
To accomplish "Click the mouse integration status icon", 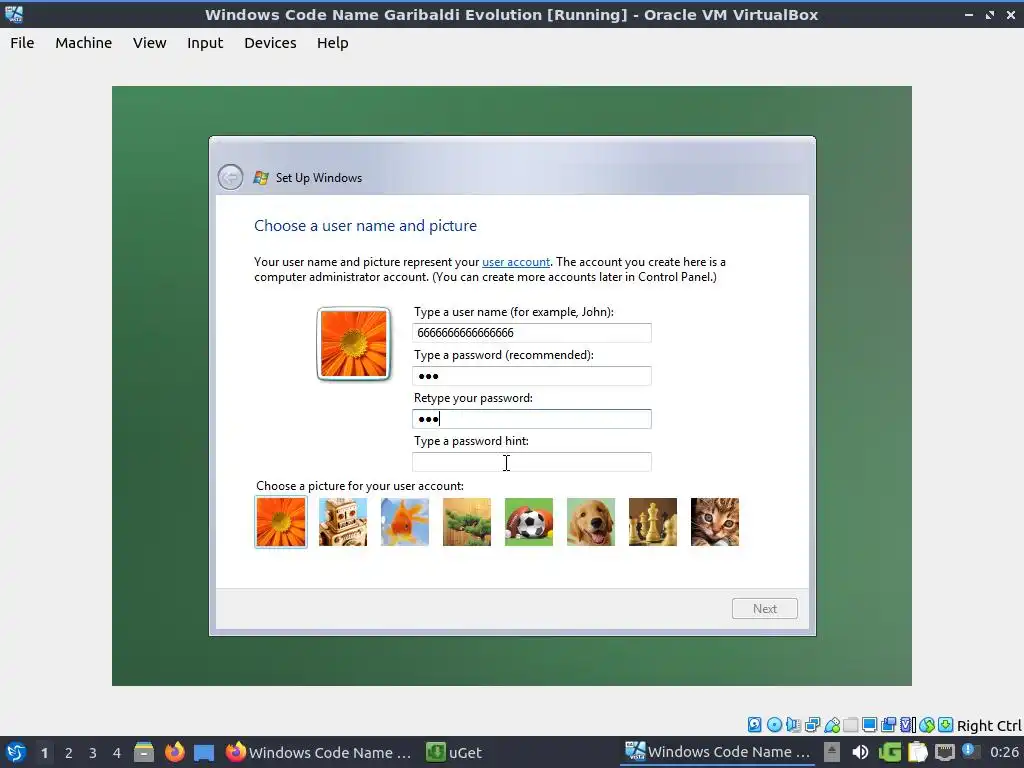I will (x=927, y=724).
